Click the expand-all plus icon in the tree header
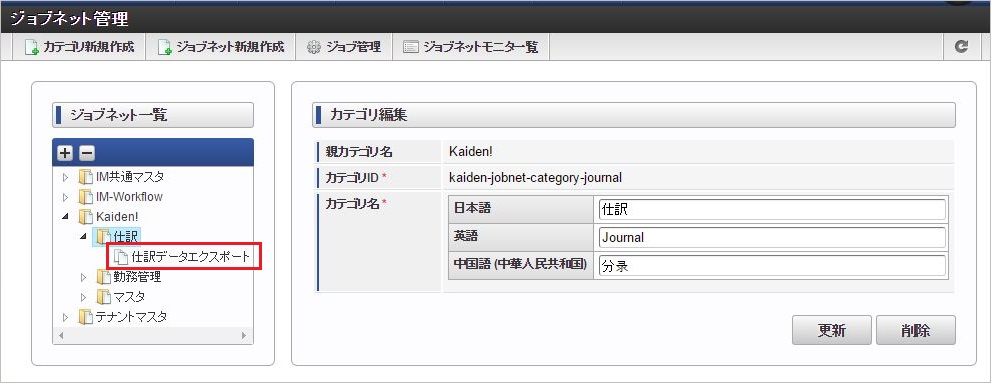991x383 pixels. [65, 153]
